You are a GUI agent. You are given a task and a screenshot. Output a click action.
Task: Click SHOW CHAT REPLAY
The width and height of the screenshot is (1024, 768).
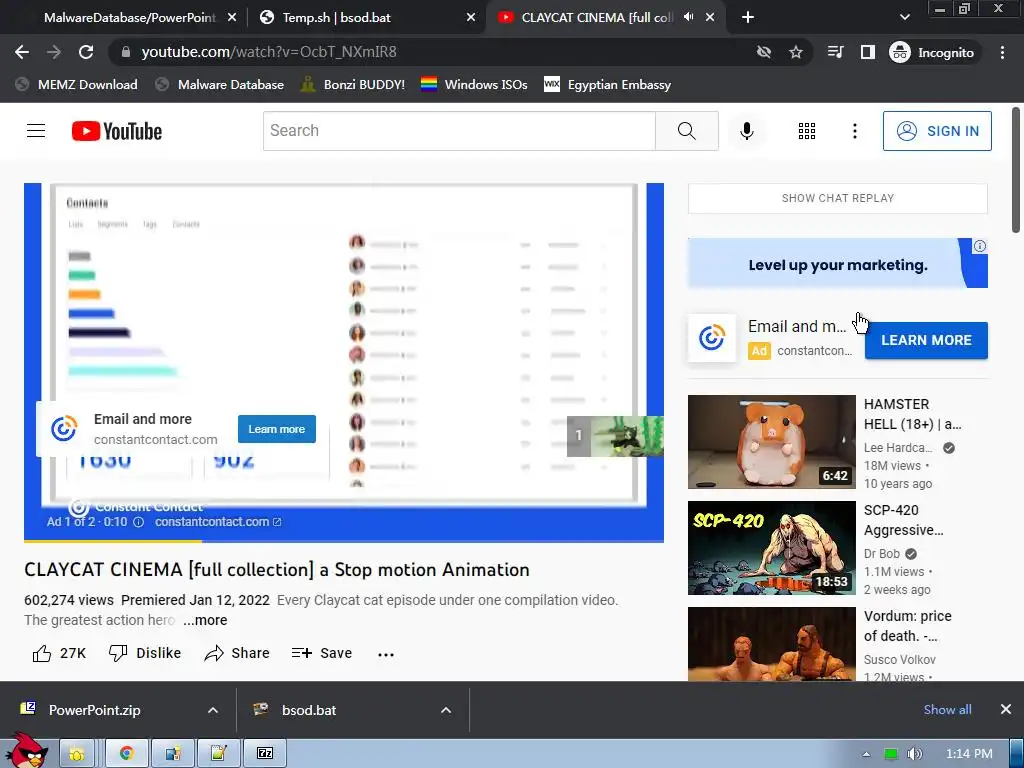[x=837, y=199]
